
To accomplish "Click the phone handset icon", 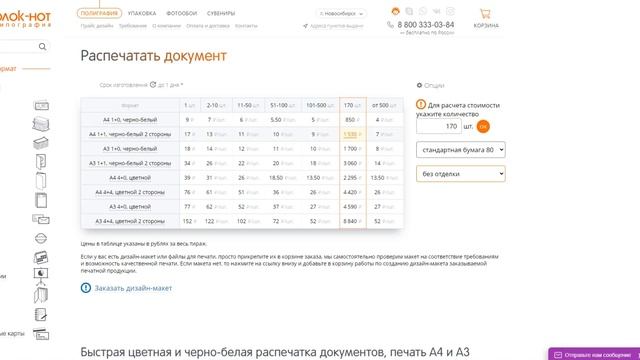I will [x=390, y=25].
